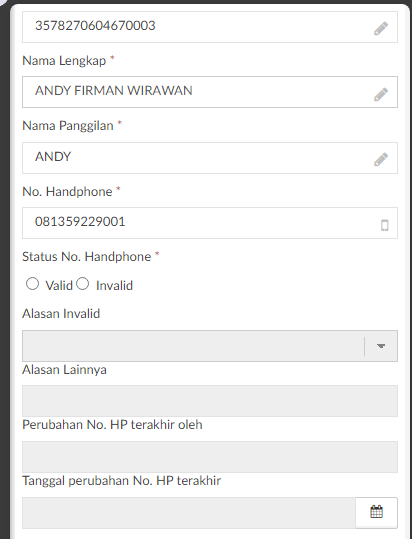Click the Nama Panggilan field with ANDY
412x539 pixels.
click(210, 158)
